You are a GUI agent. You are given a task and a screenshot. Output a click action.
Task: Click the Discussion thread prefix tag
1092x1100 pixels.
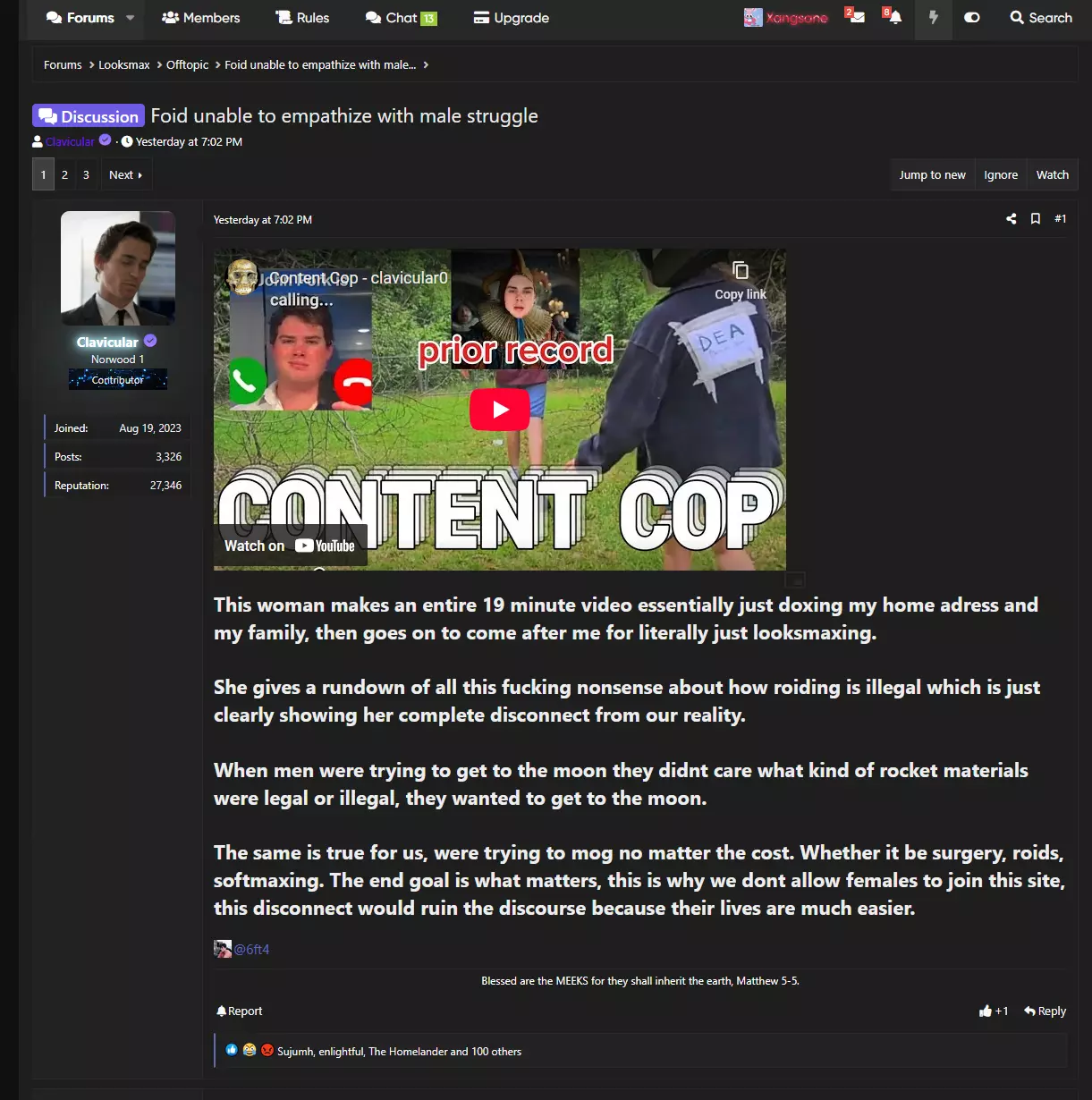coord(88,116)
